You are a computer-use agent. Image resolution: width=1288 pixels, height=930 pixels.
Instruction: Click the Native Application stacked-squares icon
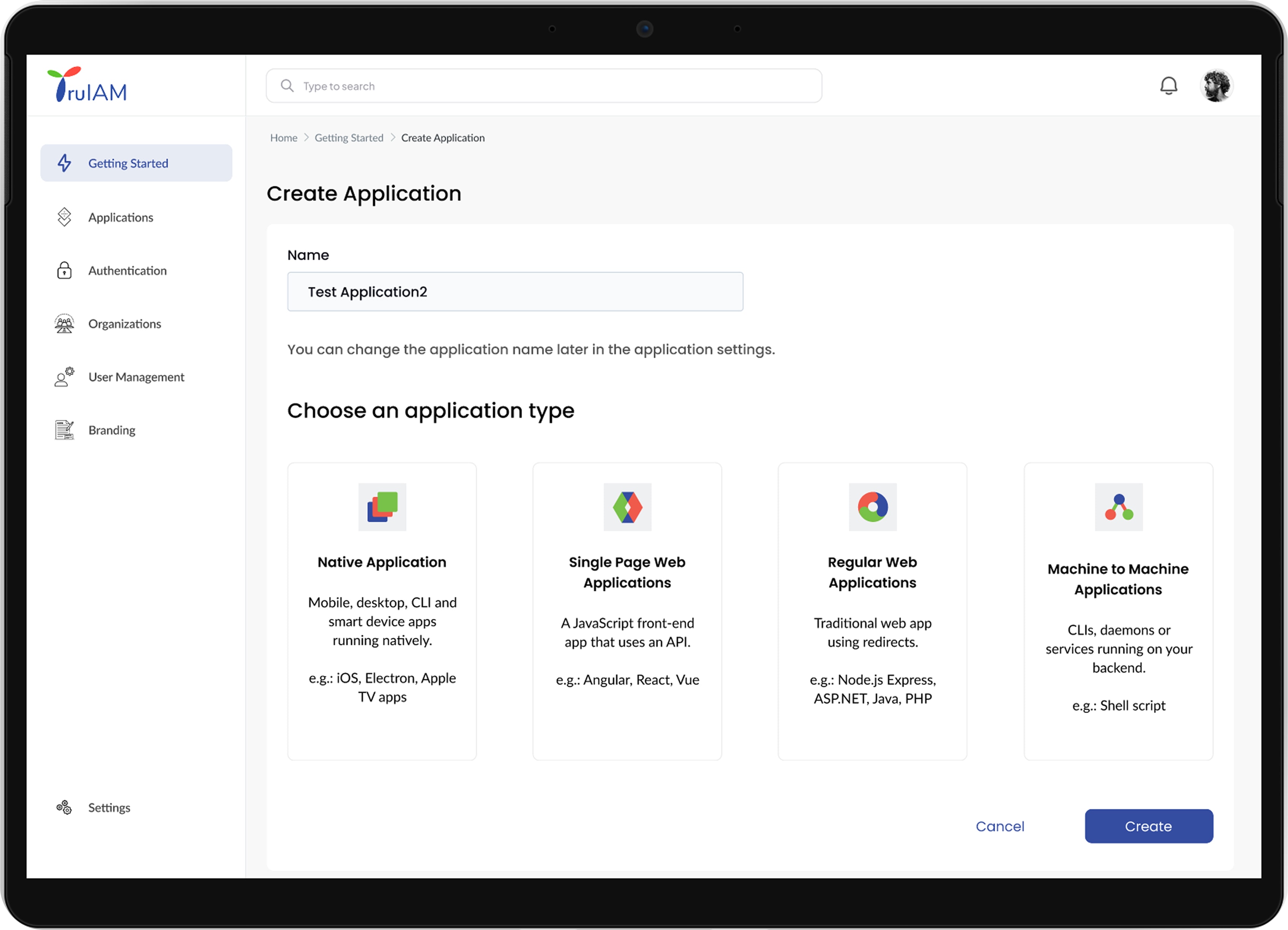point(382,507)
